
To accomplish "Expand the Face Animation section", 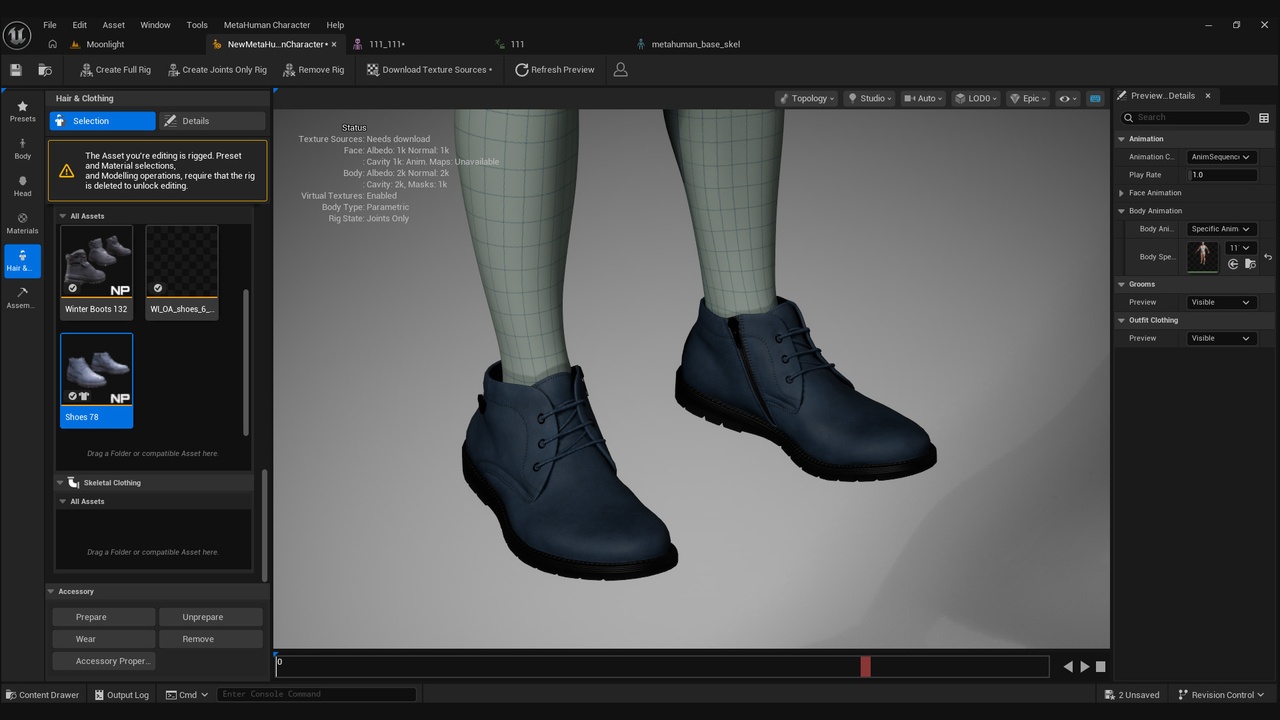I will (x=1122, y=193).
